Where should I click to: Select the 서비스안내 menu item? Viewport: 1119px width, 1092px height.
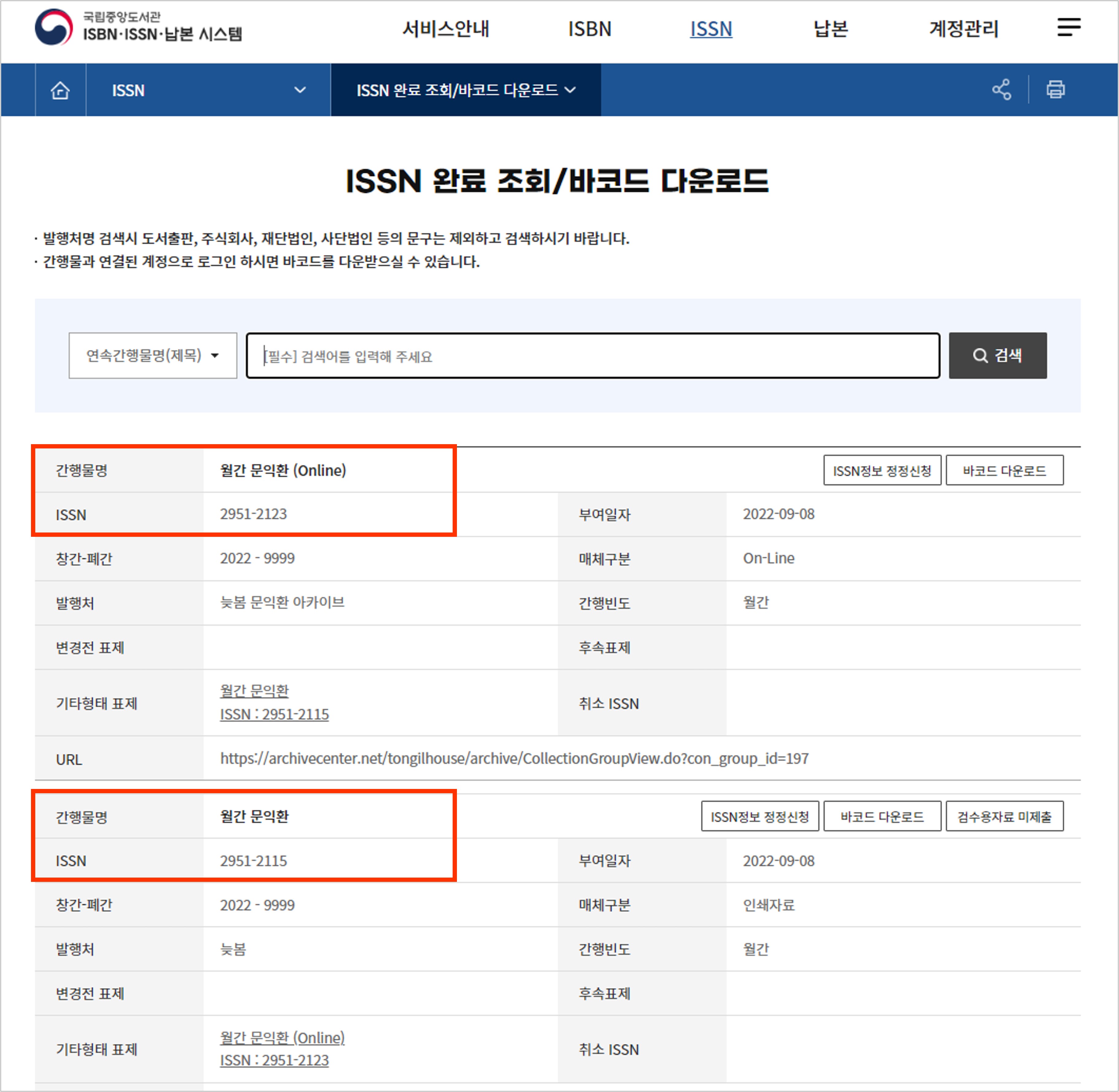pyautogui.click(x=446, y=29)
